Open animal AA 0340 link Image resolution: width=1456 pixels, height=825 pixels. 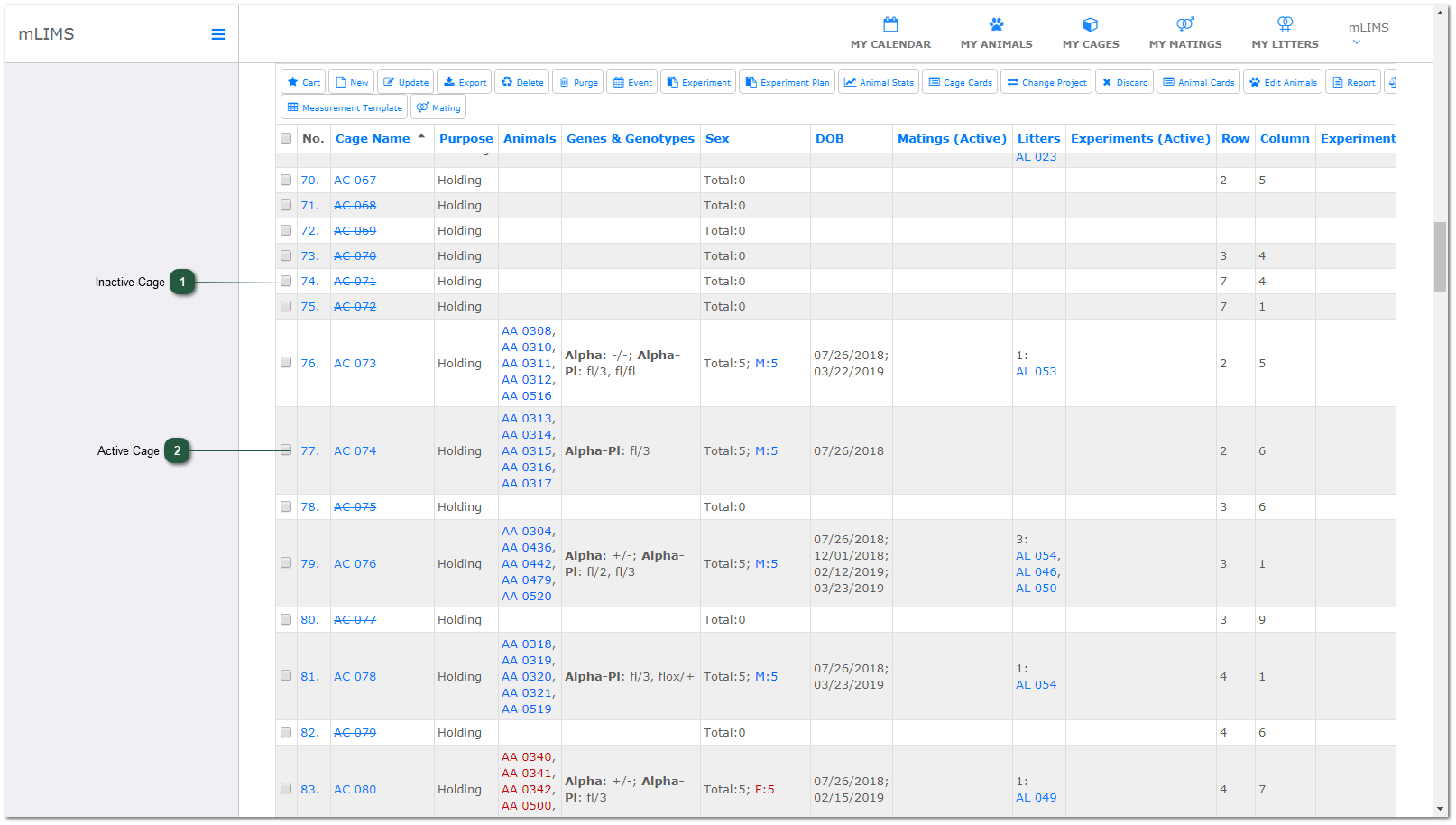[x=526, y=756]
